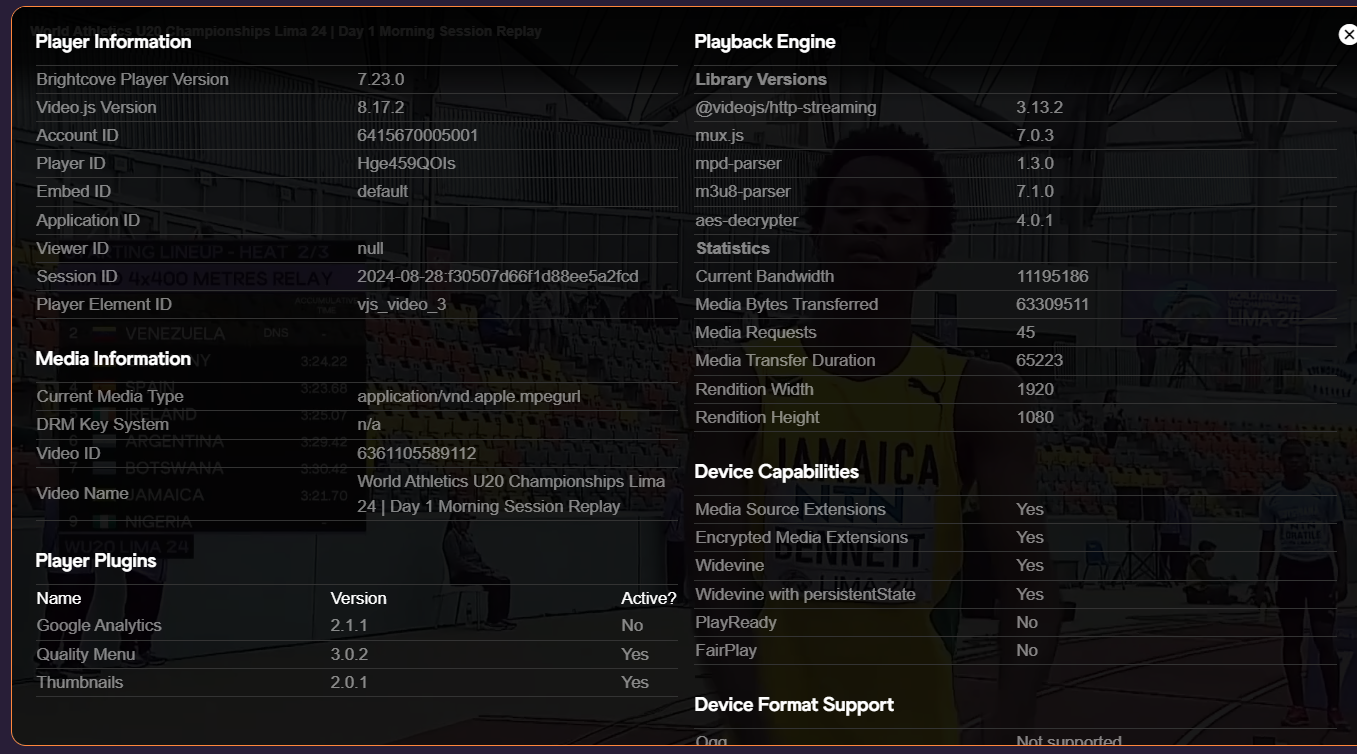Image resolution: width=1357 pixels, height=754 pixels.
Task: Select the Player Plugins heading
Action: coord(96,561)
